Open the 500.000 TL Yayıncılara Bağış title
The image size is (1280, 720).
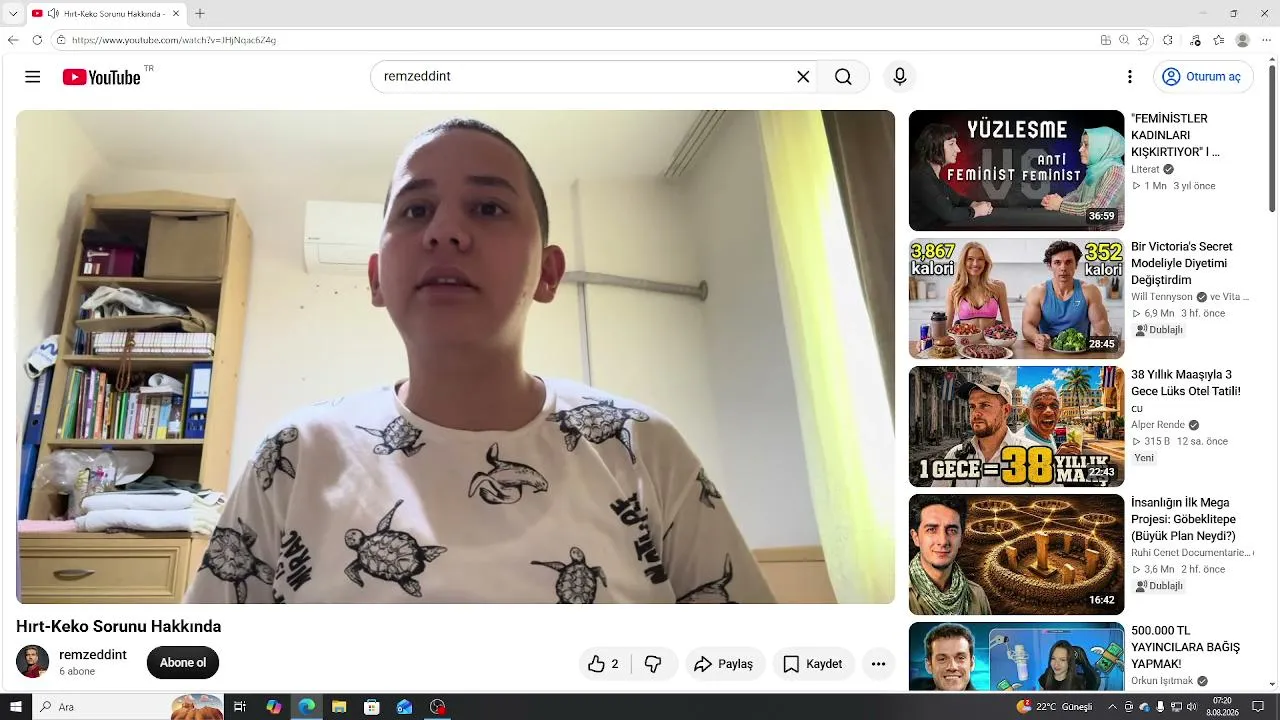1185,647
